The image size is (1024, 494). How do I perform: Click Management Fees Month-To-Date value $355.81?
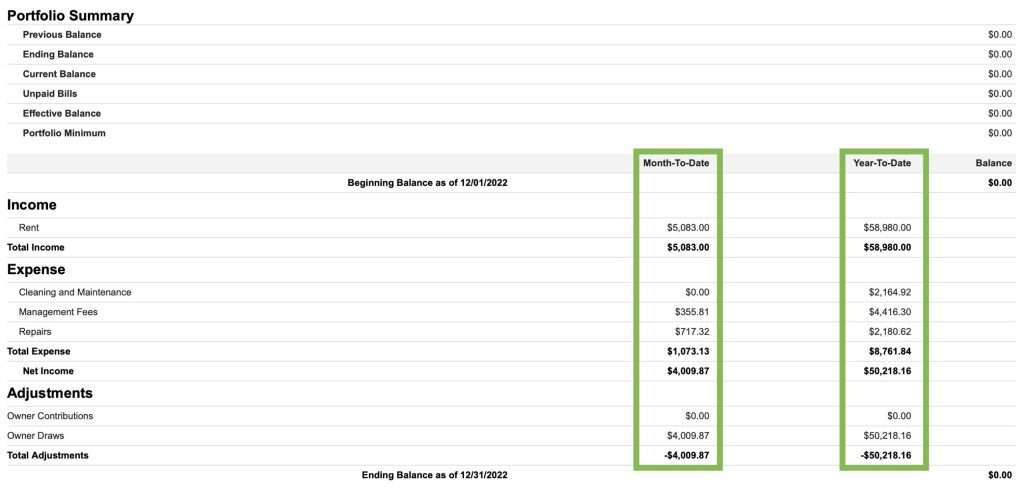coord(688,312)
